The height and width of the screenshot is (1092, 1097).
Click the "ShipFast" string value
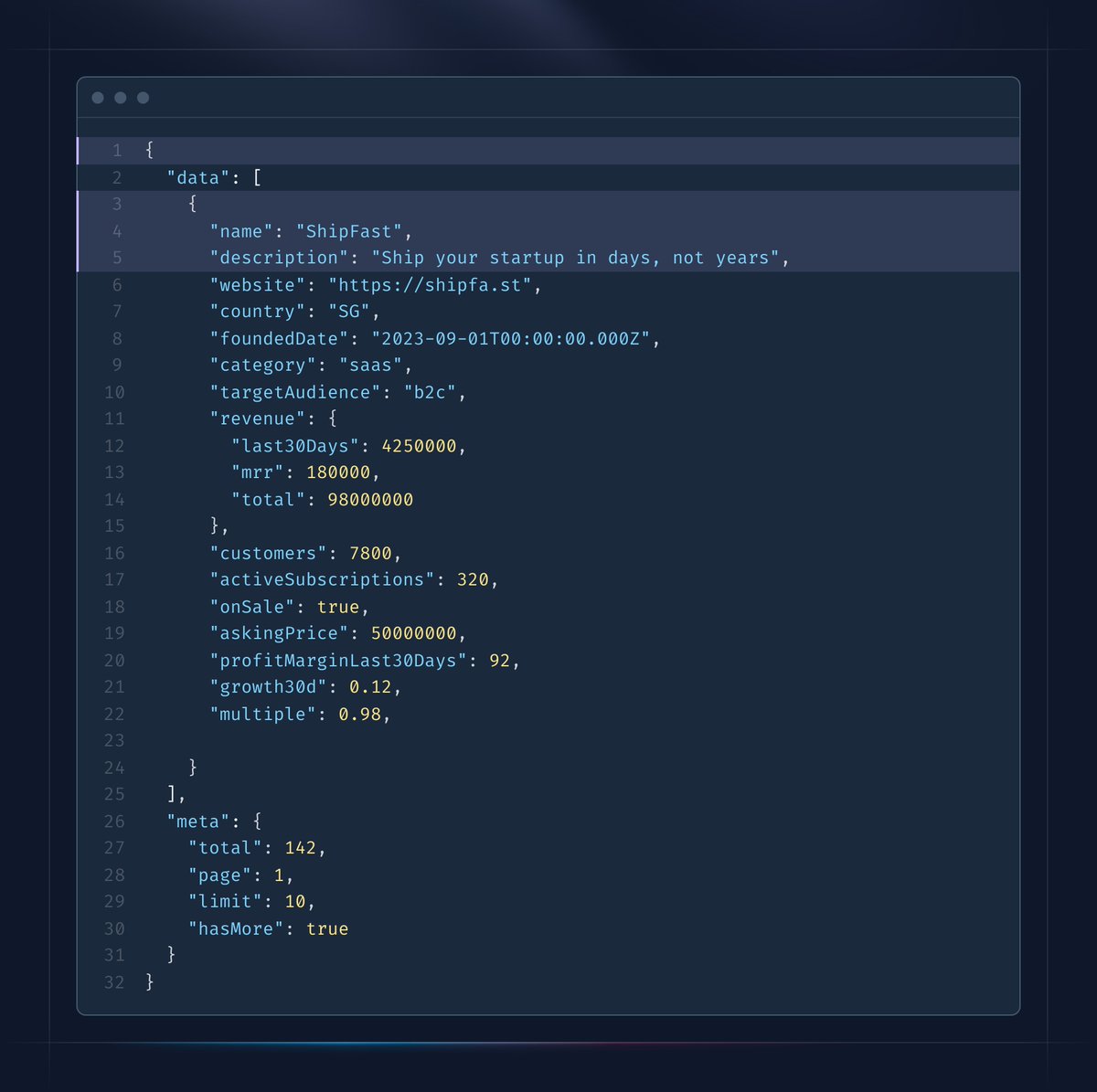(348, 231)
